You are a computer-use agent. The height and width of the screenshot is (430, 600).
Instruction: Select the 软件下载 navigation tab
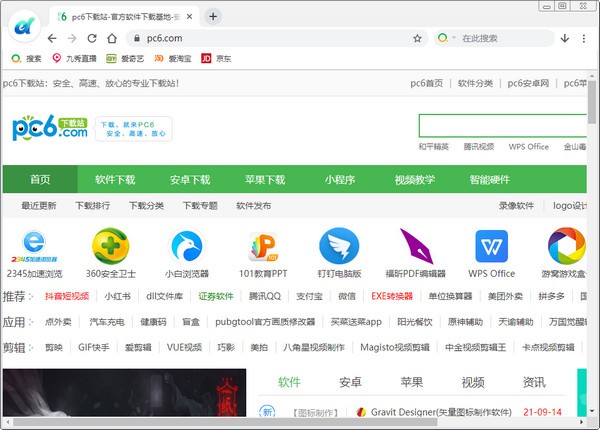(115, 179)
